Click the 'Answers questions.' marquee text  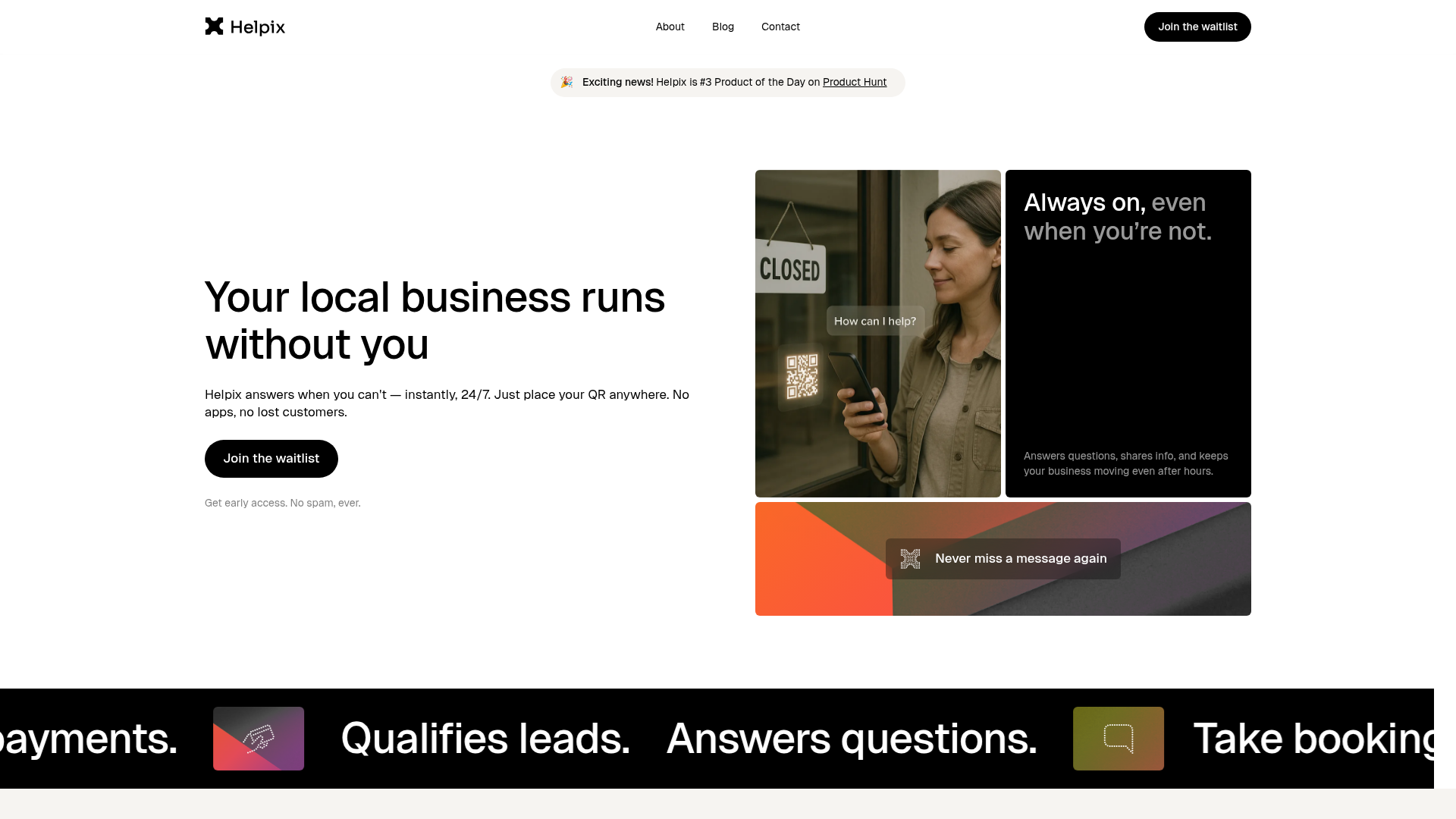pos(851,739)
